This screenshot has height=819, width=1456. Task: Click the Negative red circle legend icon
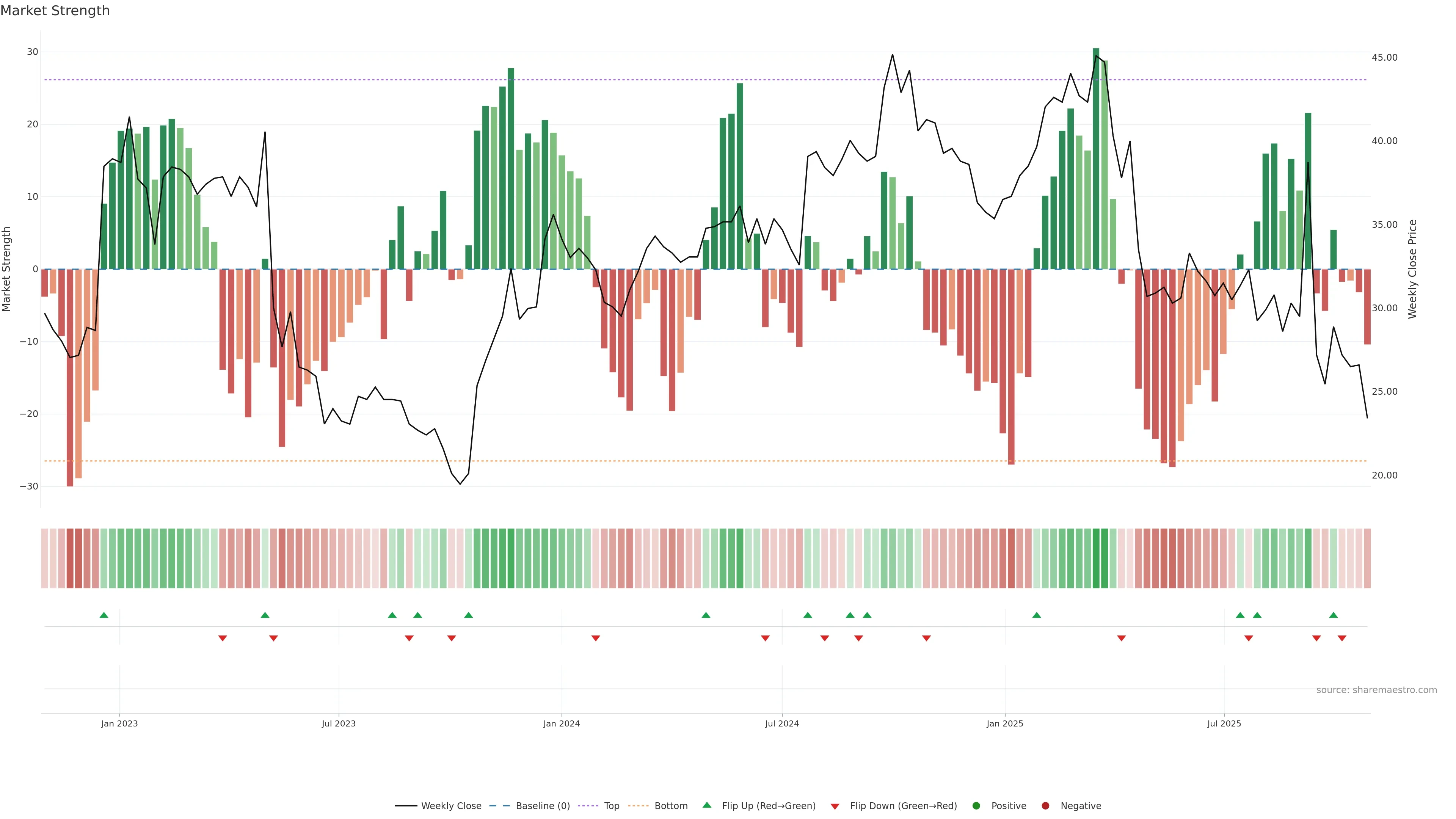coord(1045,805)
